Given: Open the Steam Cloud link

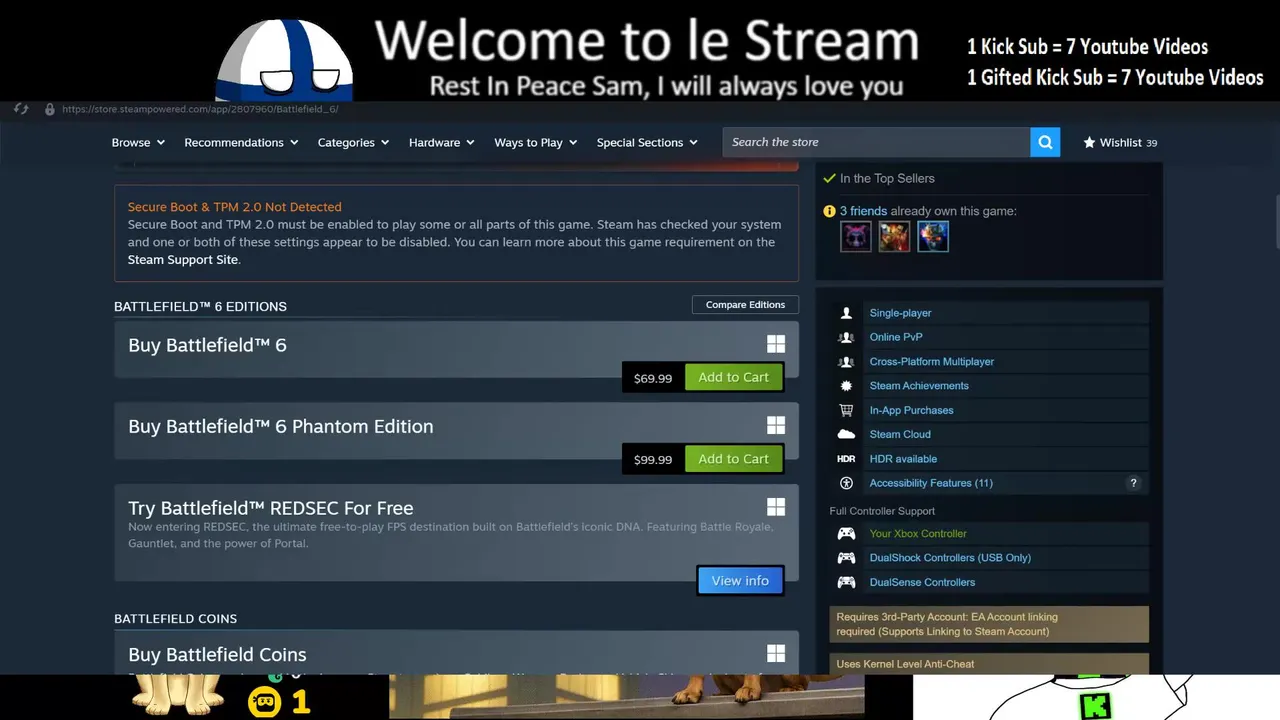Looking at the screenshot, I should coord(900,434).
